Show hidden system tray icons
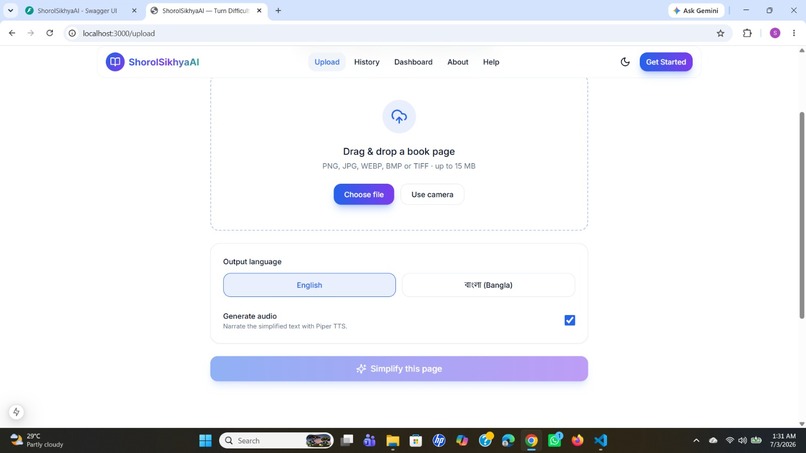 pos(696,441)
